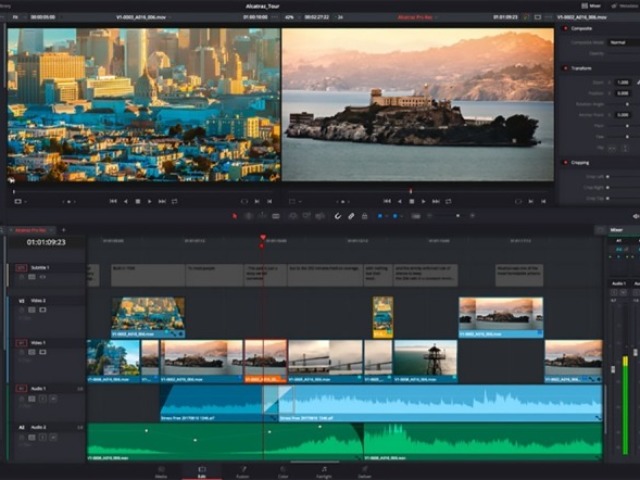The height and width of the screenshot is (480, 640).
Task: Collapse the Cropping section in Inspector
Action: point(580,162)
